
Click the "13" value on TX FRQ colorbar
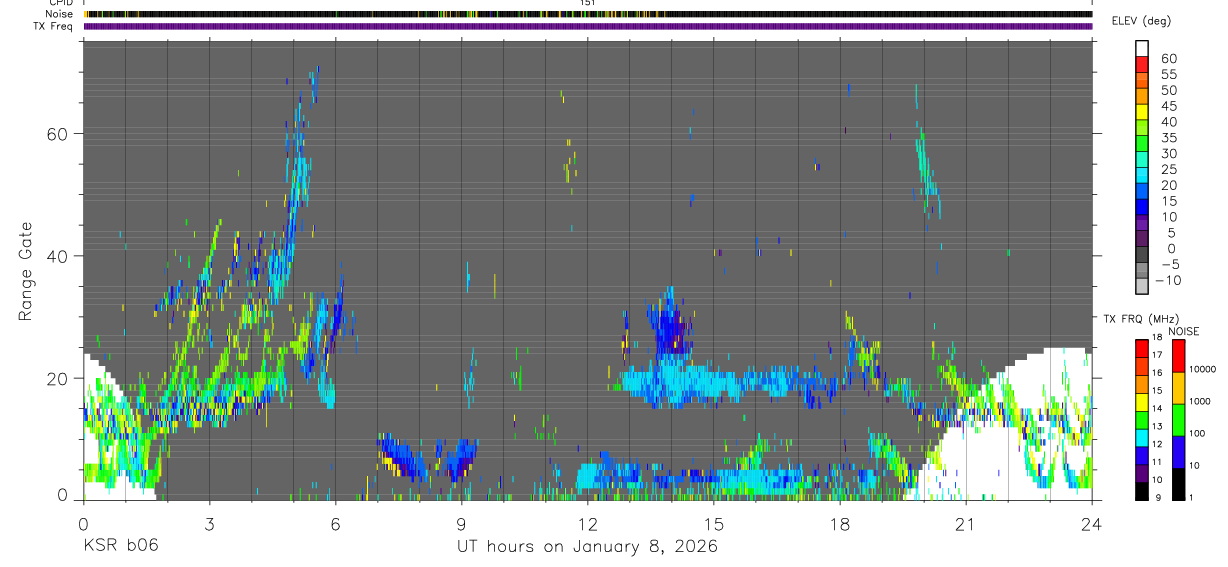(x=1156, y=427)
